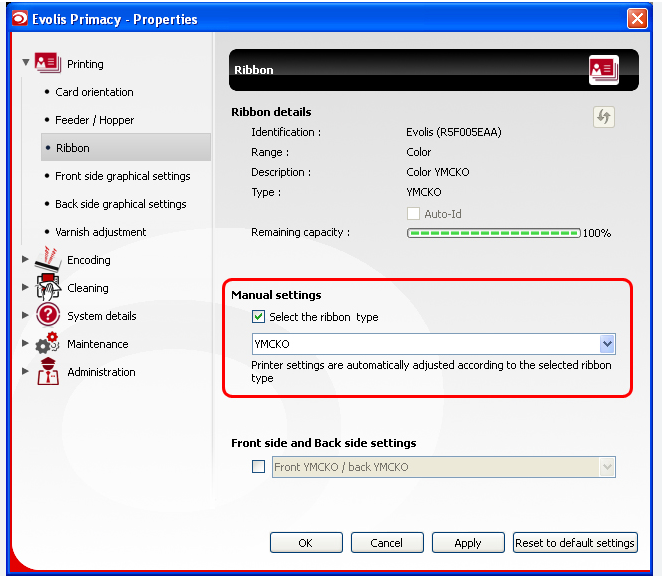
Task: Toggle the Auto-Id checkbox
Action: 413,214
